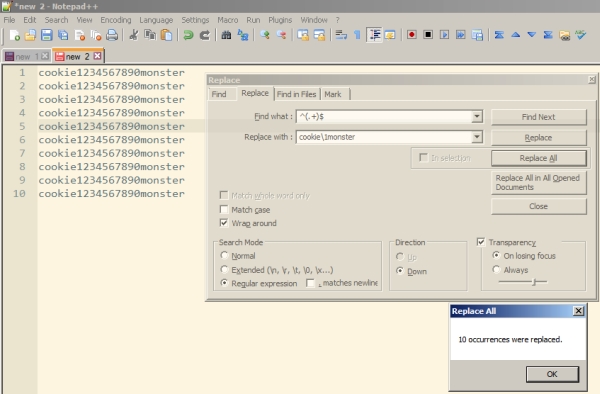Viewport: 600px width, 394px height.
Task: Click the Find Next button
Action: coord(538,117)
